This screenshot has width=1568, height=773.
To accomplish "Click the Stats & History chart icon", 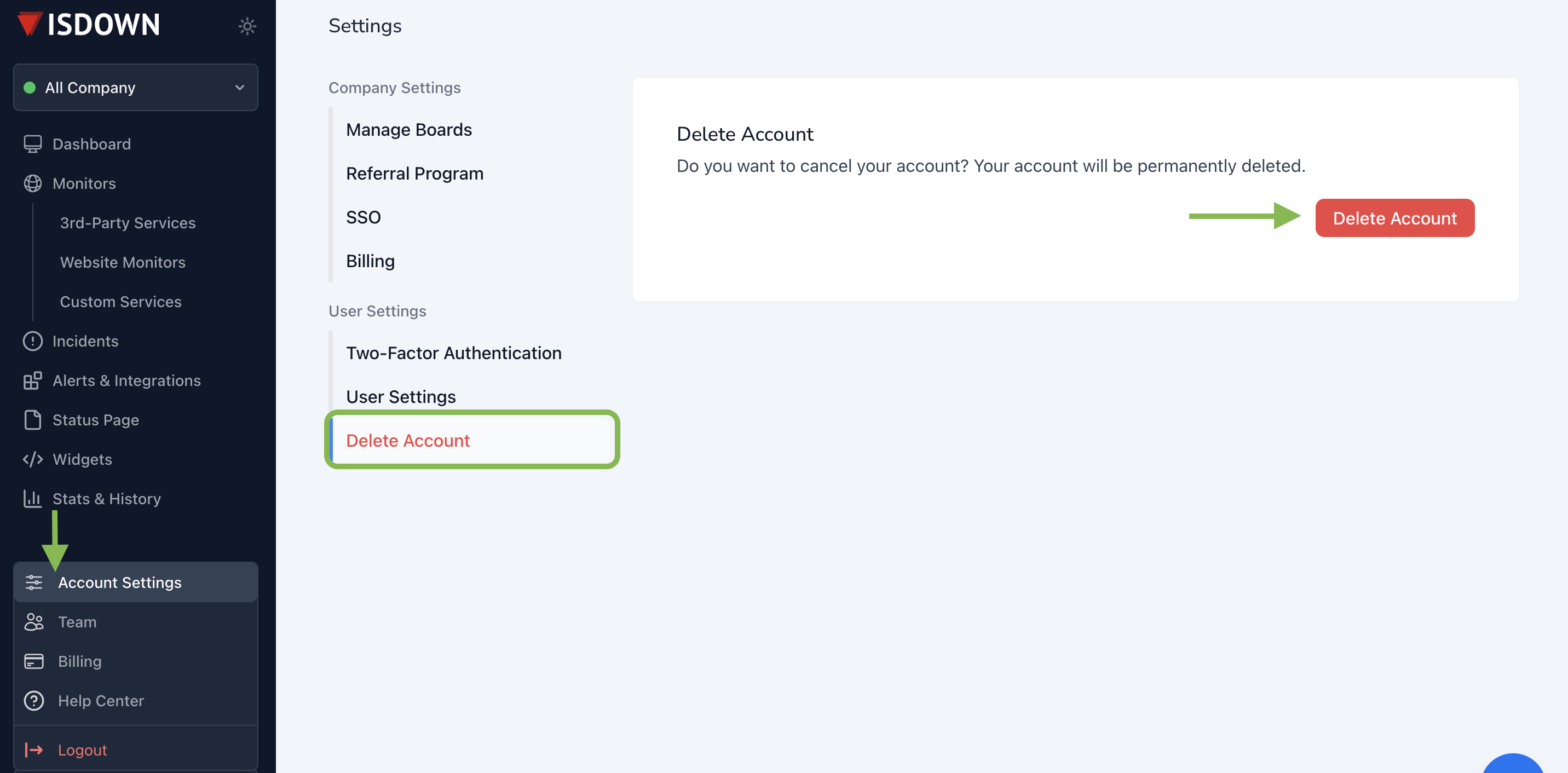I will (32, 499).
